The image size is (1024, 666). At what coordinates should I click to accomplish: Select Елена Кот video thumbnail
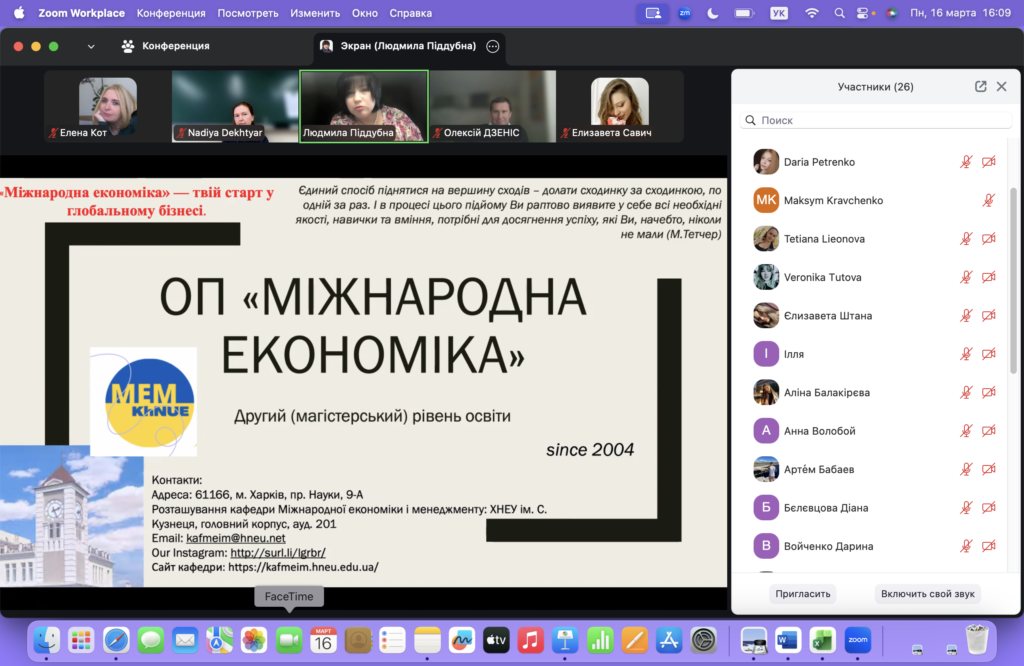pos(107,107)
